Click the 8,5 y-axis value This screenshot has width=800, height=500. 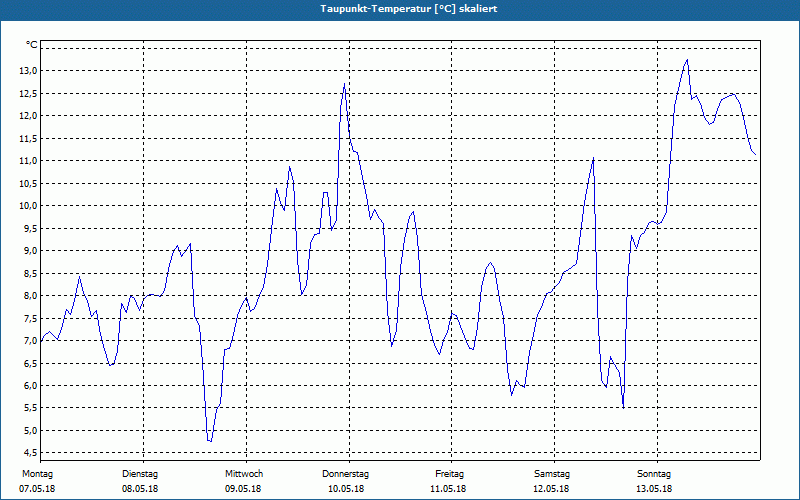pyautogui.click(x=30, y=273)
